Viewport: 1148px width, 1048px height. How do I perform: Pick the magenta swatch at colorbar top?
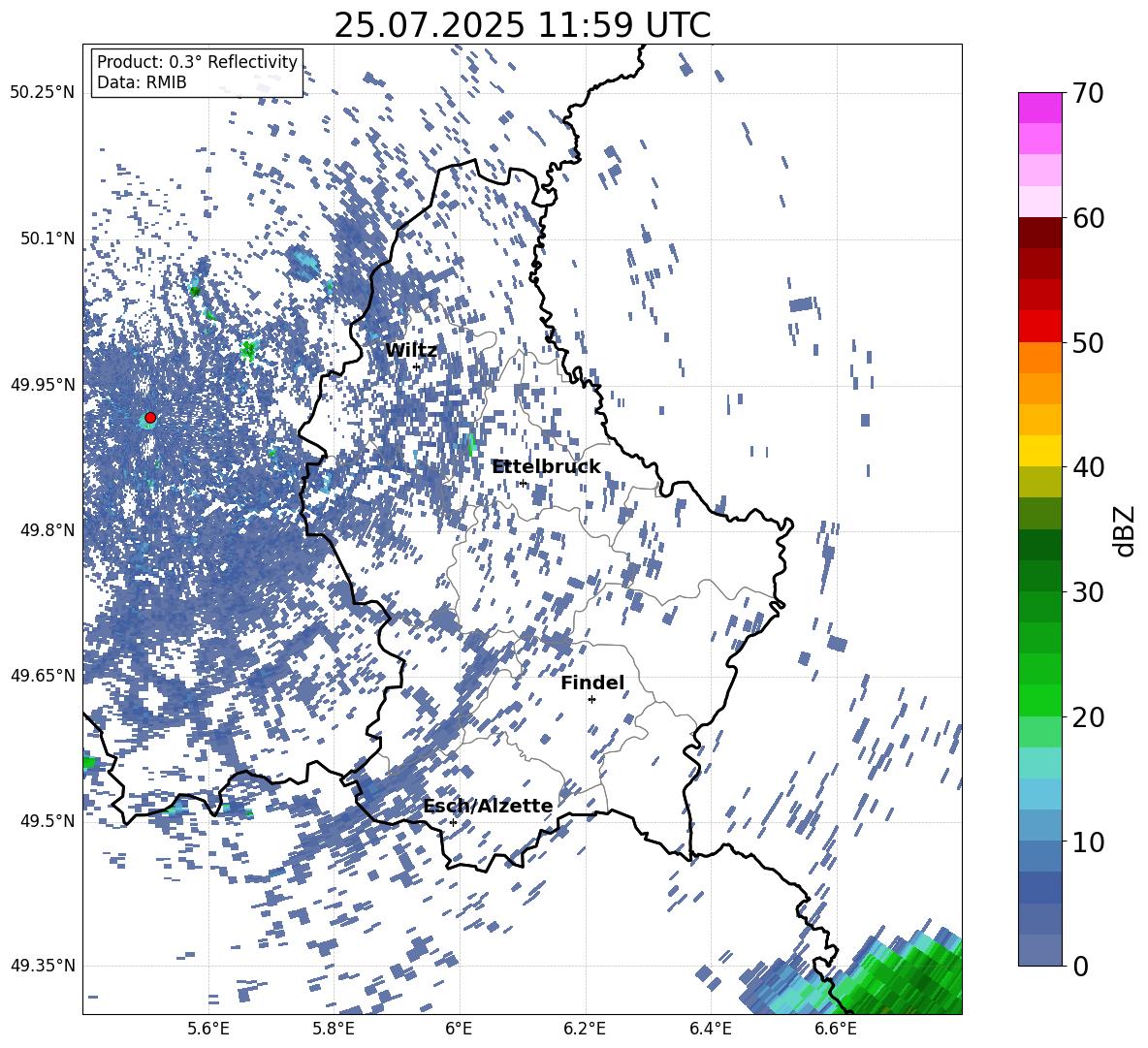point(1039,108)
